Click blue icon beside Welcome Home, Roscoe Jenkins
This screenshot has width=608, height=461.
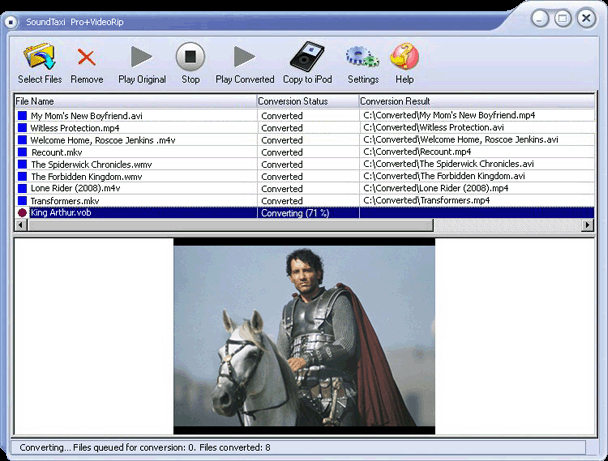pyautogui.click(x=22, y=140)
